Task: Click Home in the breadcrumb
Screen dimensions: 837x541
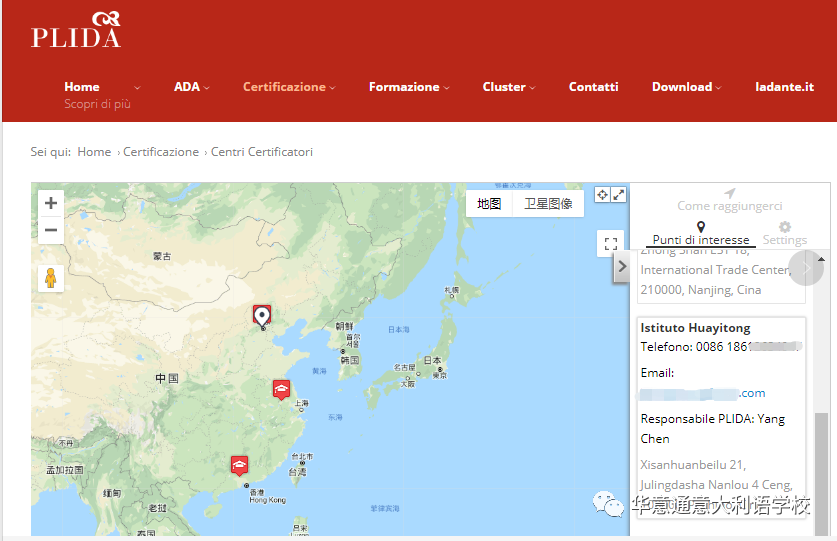Action: pyautogui.click(x=94, y=152)
